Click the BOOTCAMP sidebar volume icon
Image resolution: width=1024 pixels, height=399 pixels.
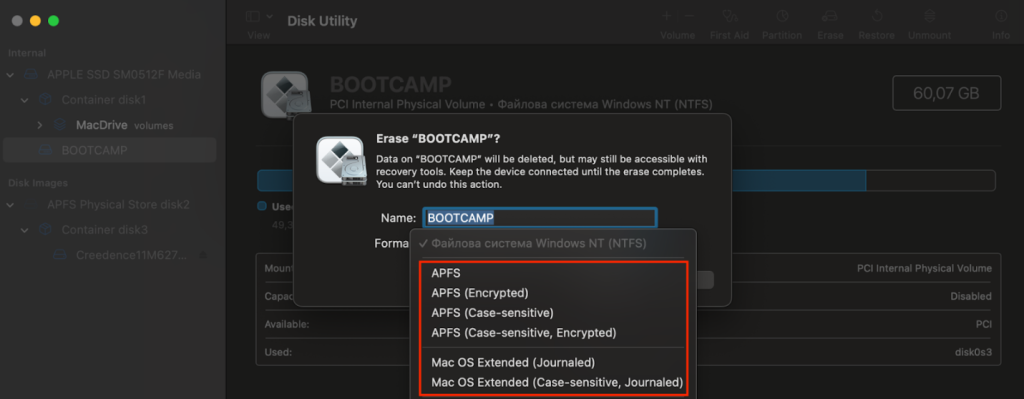click(x=45, y=150)
